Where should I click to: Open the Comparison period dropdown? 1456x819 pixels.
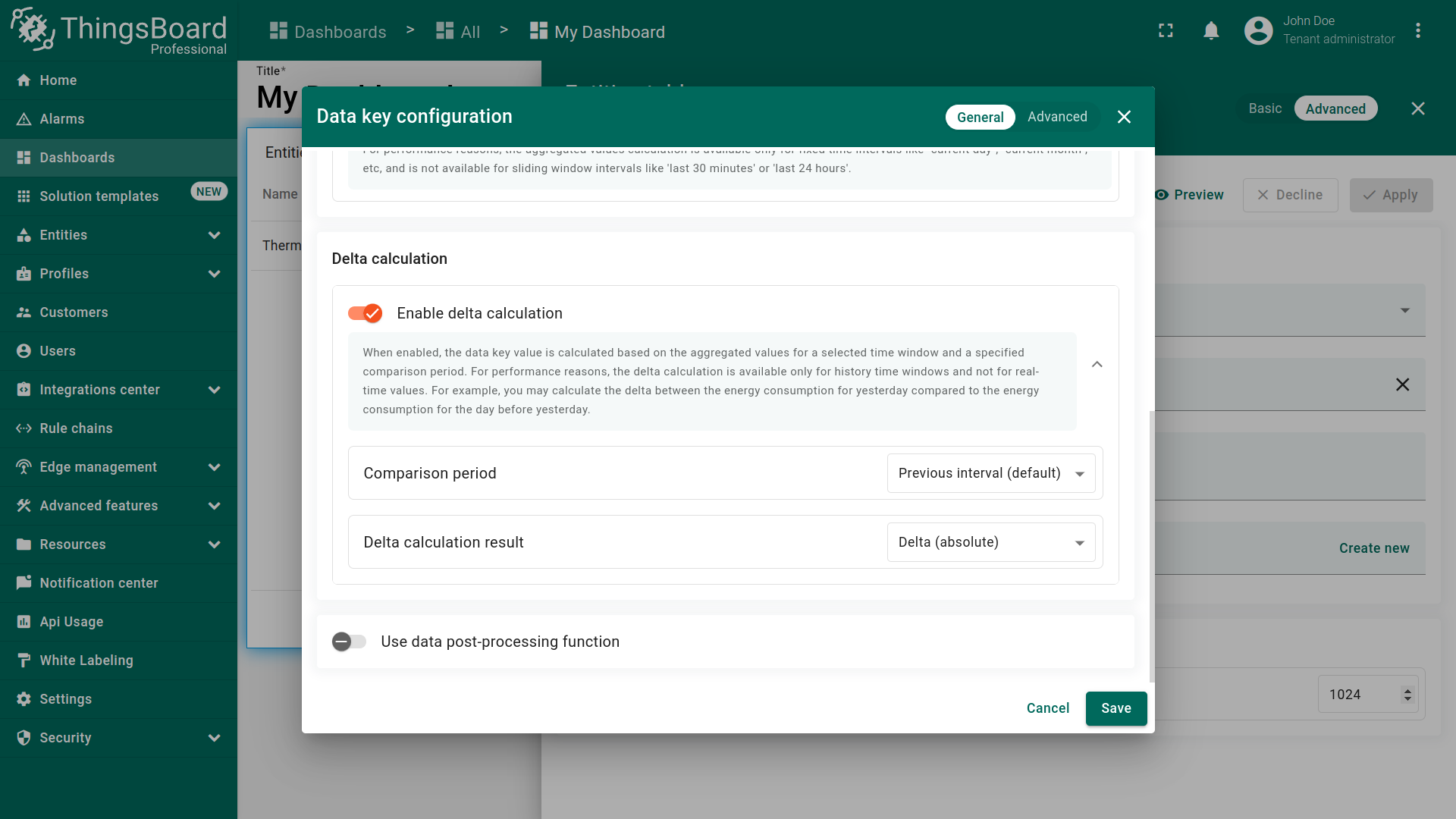point(990,473)
